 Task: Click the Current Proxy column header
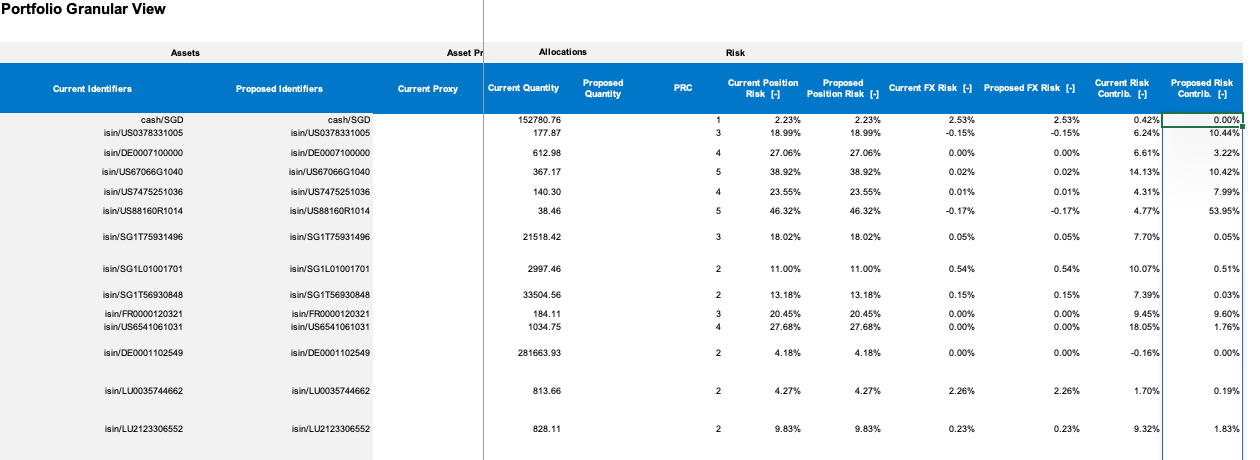[427, 89]
